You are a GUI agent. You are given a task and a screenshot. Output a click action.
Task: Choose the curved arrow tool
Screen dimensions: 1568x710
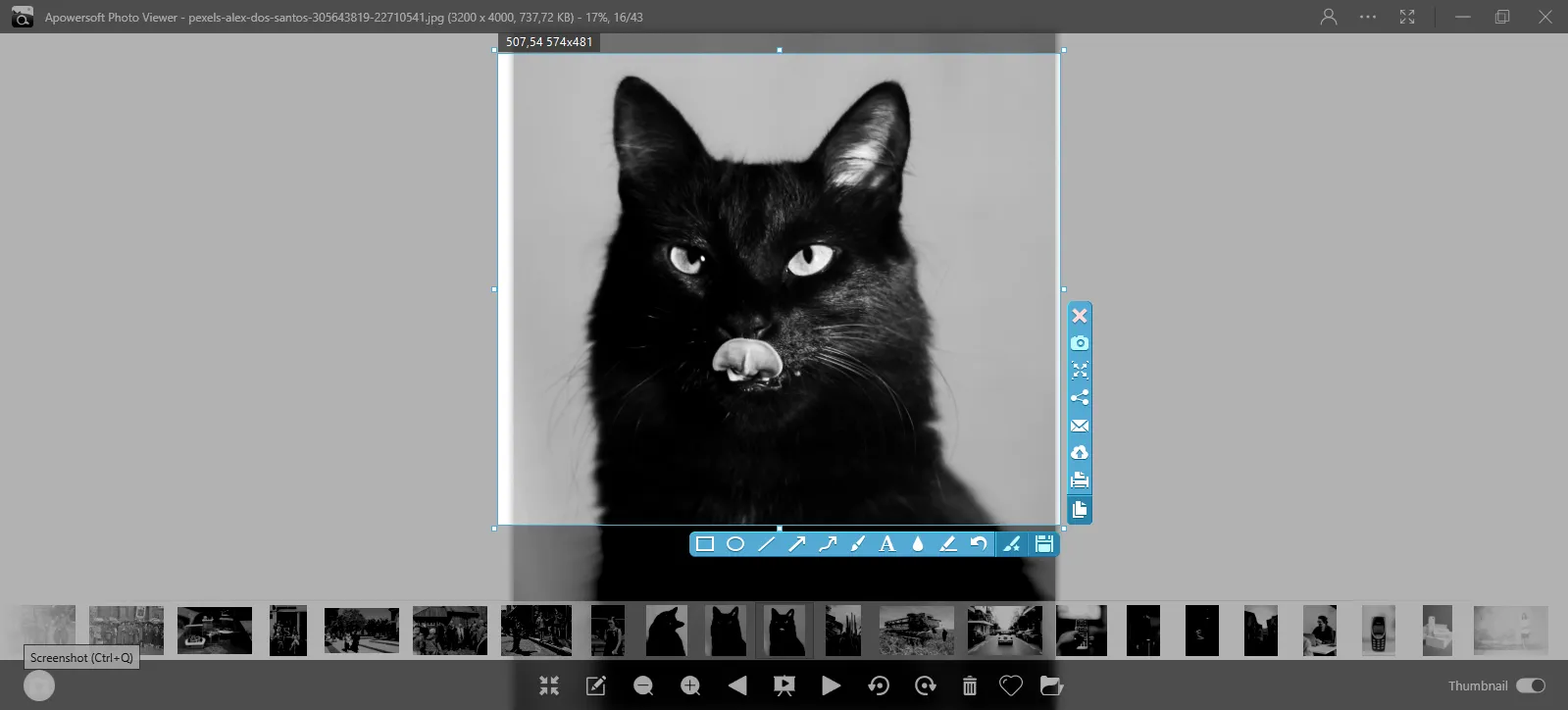(x=827, y=543)
